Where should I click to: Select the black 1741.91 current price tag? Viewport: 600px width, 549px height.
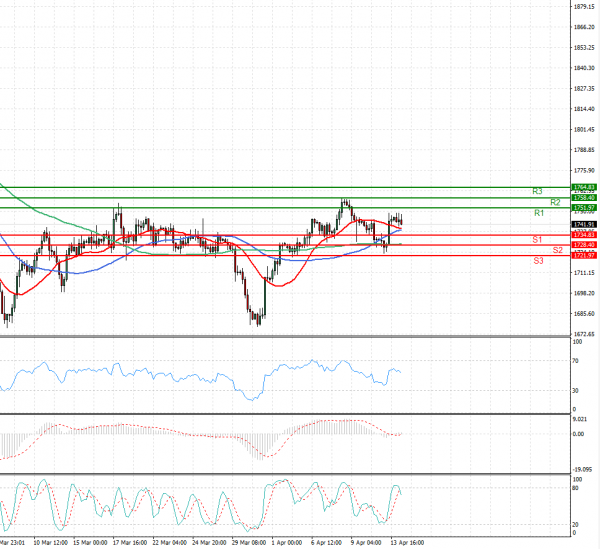[584, 224]
